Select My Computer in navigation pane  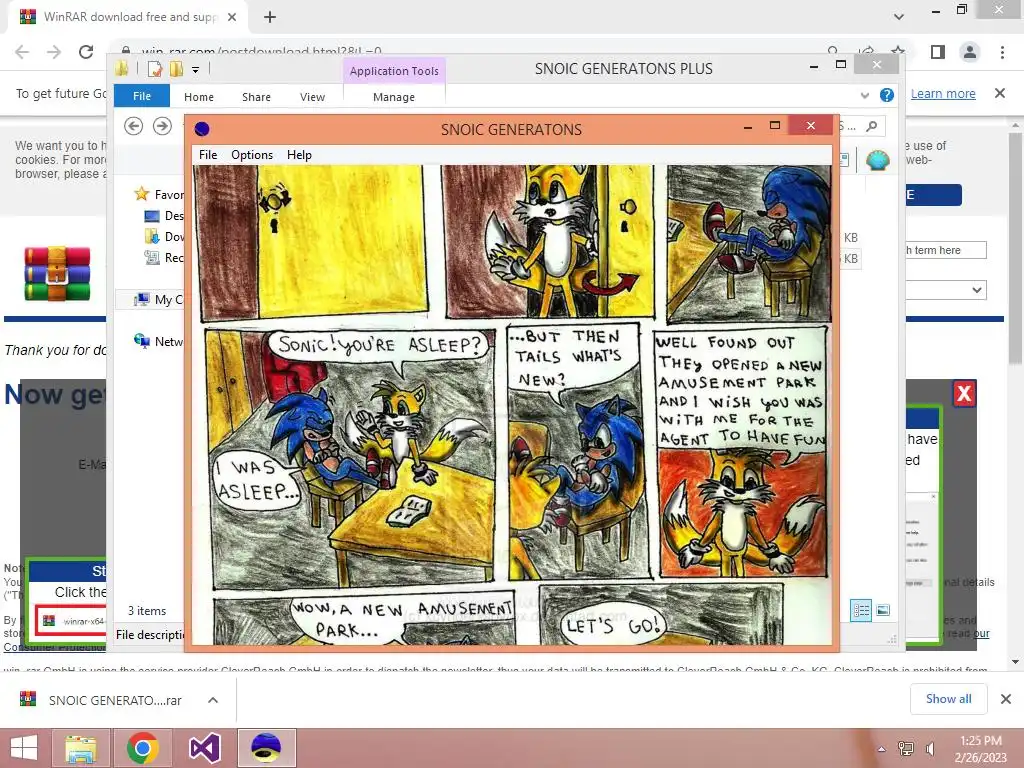click(159, 299)
